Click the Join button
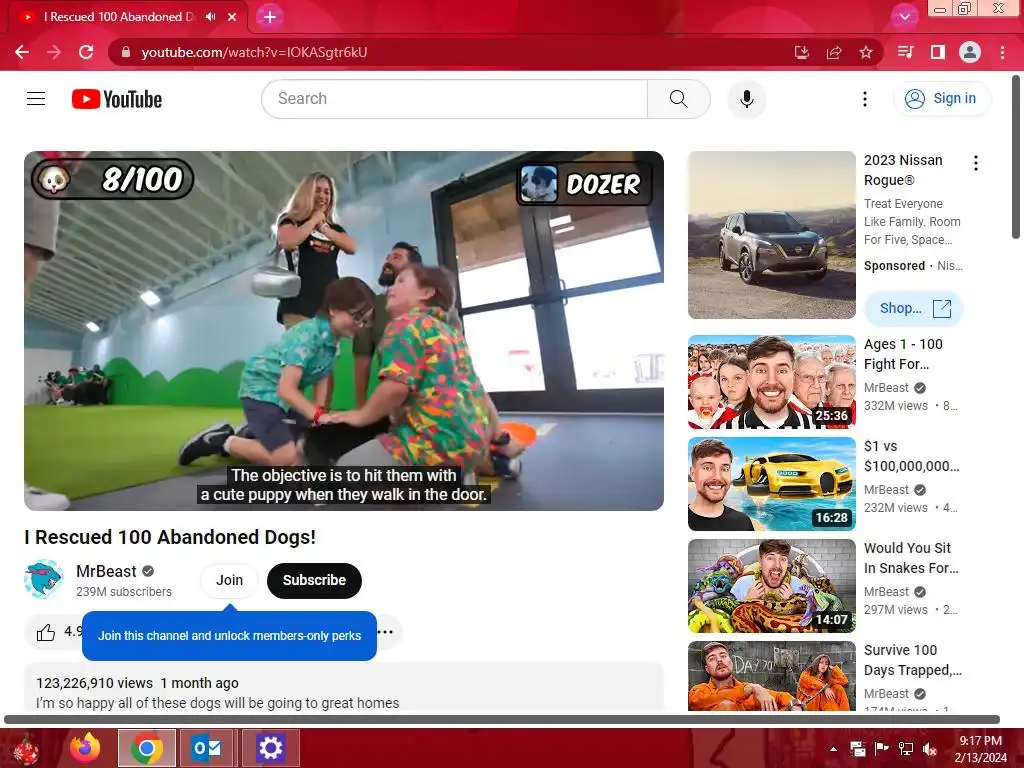Screen dimensions: 1024x768 point(229,580)
